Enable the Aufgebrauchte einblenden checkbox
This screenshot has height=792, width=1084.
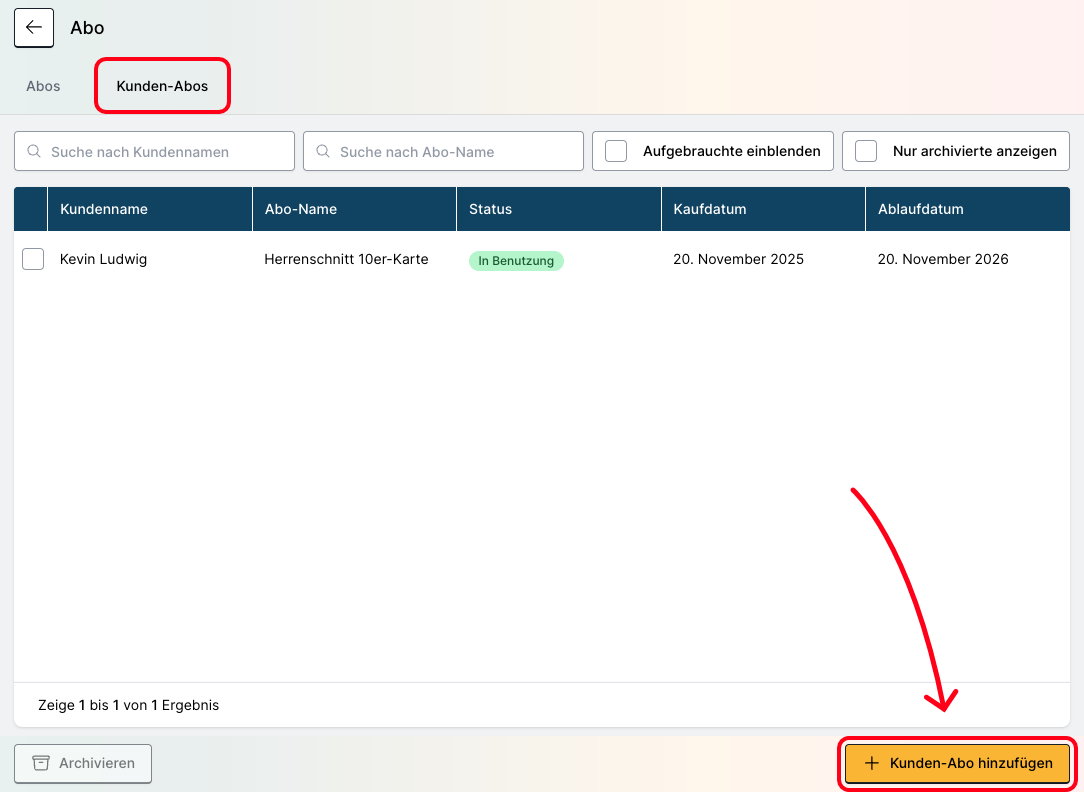pyautogui.click(x=616, y=152)
